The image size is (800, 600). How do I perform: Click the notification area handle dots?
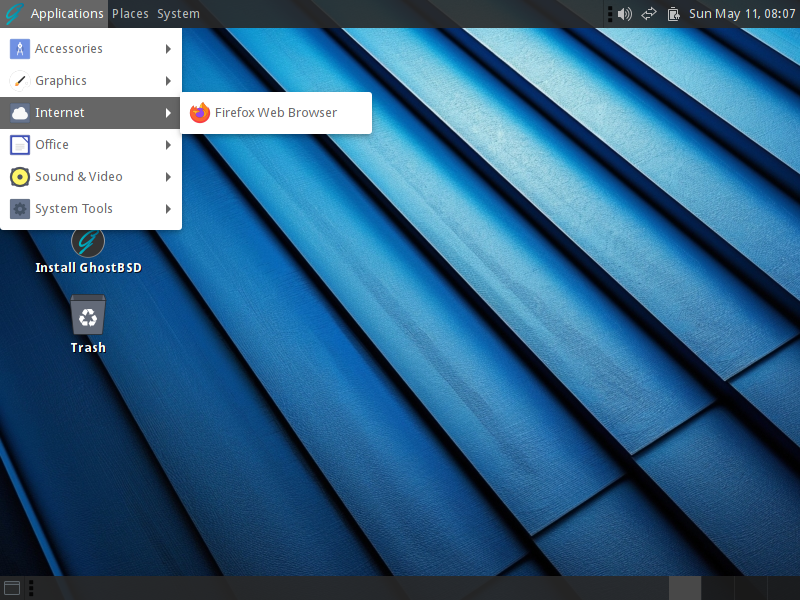pos(610,14)
